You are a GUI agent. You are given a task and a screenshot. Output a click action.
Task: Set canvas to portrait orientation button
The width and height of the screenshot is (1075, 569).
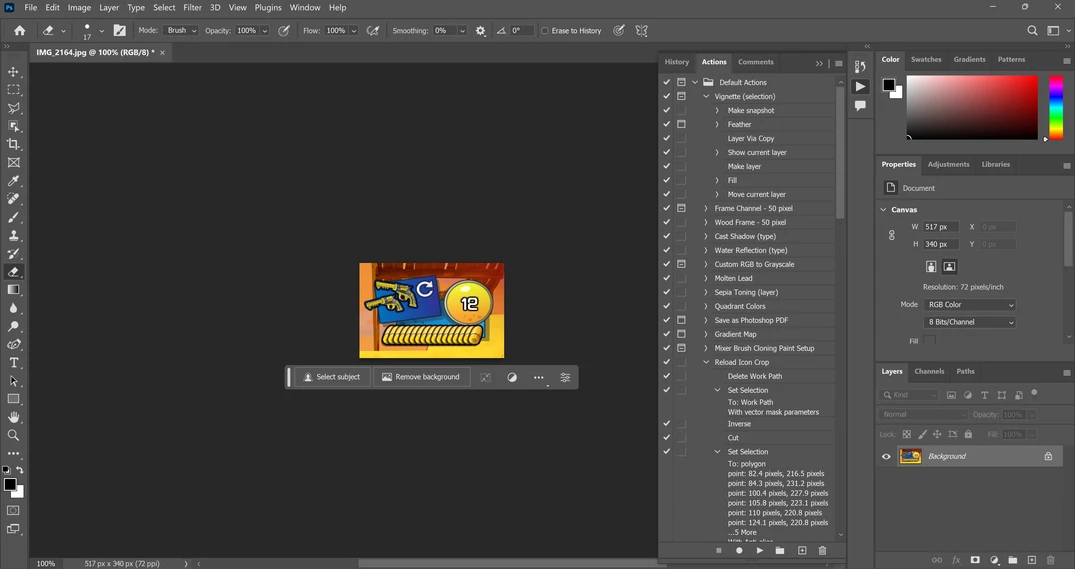click(931, 267)
